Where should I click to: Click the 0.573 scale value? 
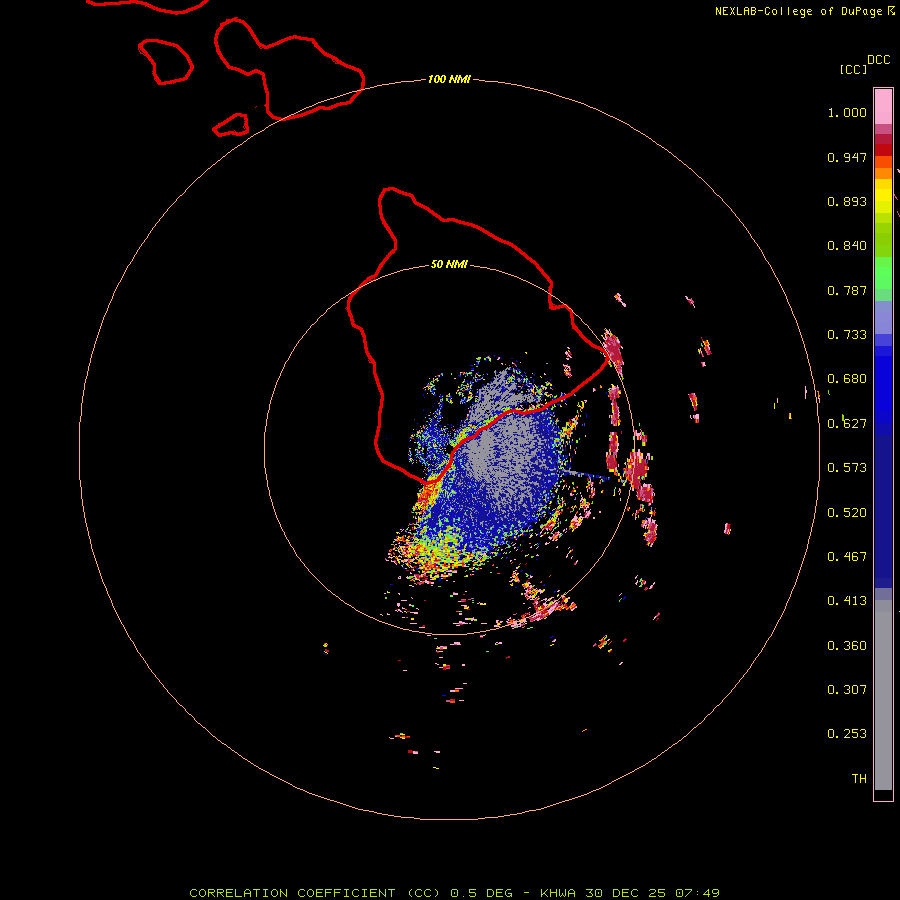pos(847,468)
